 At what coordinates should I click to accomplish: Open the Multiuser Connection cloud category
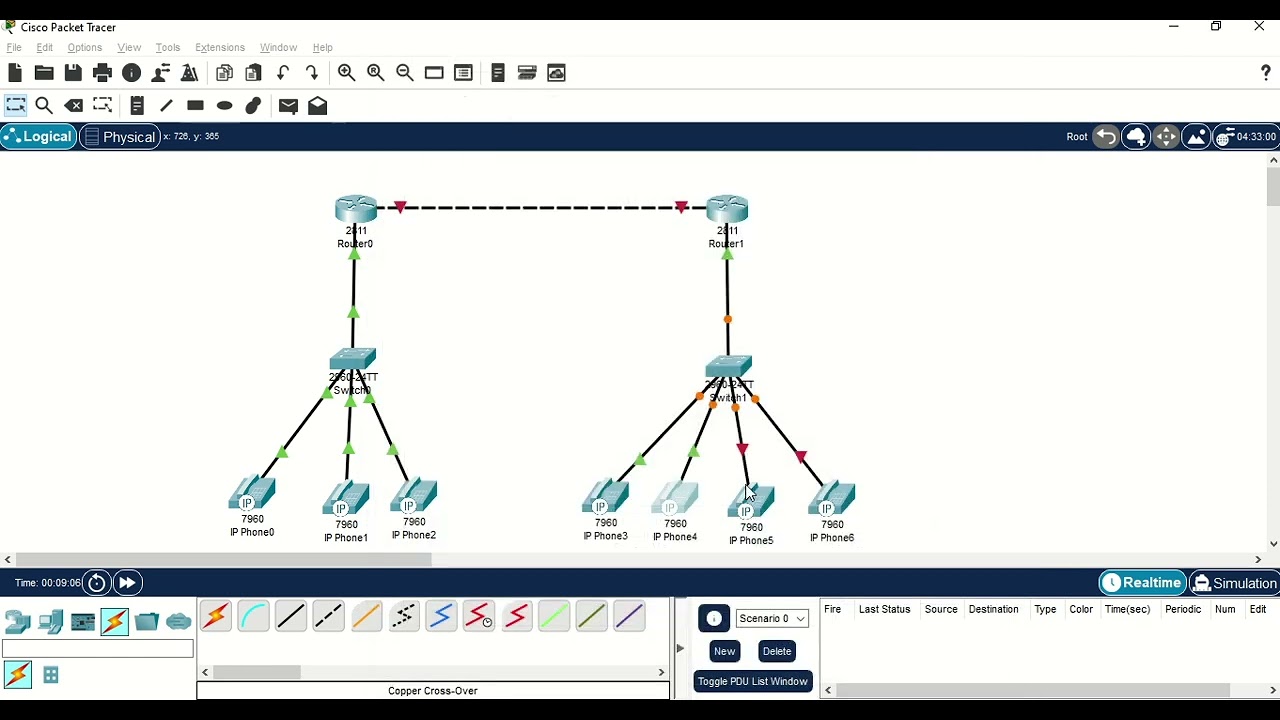point(179,622)
